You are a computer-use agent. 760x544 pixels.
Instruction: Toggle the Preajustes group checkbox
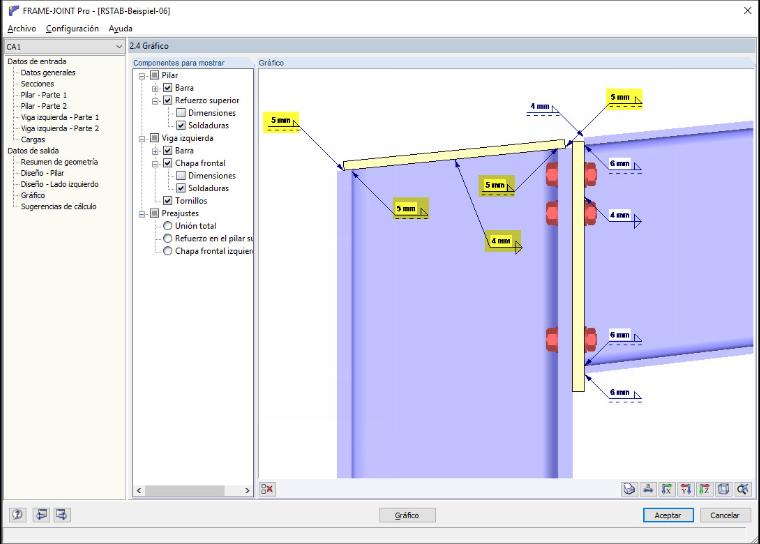(155, 213)
